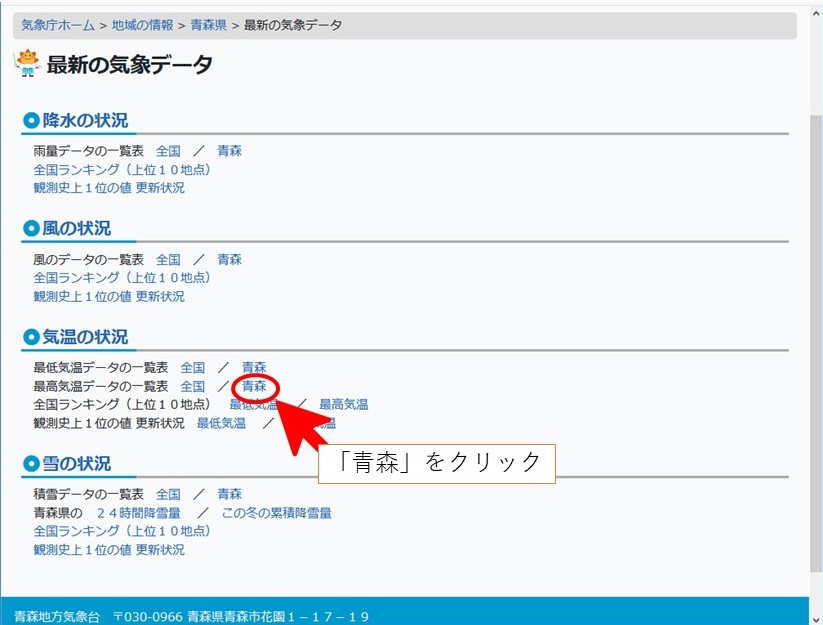Open 青森 for 最低気温データの一覧表

click(x=254, y=367)
